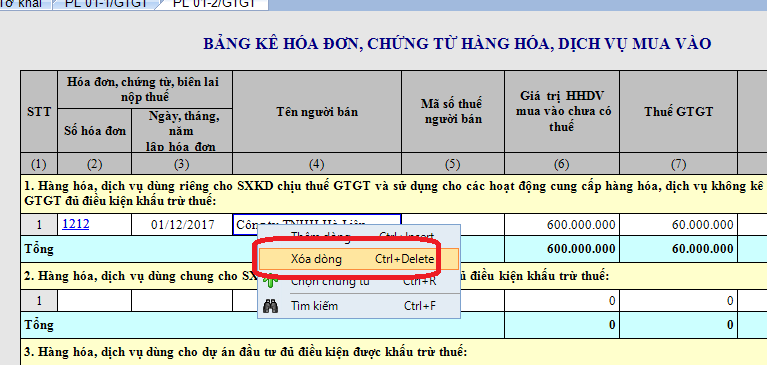Click empty invoice date cell in section 2

coord(182,301)
